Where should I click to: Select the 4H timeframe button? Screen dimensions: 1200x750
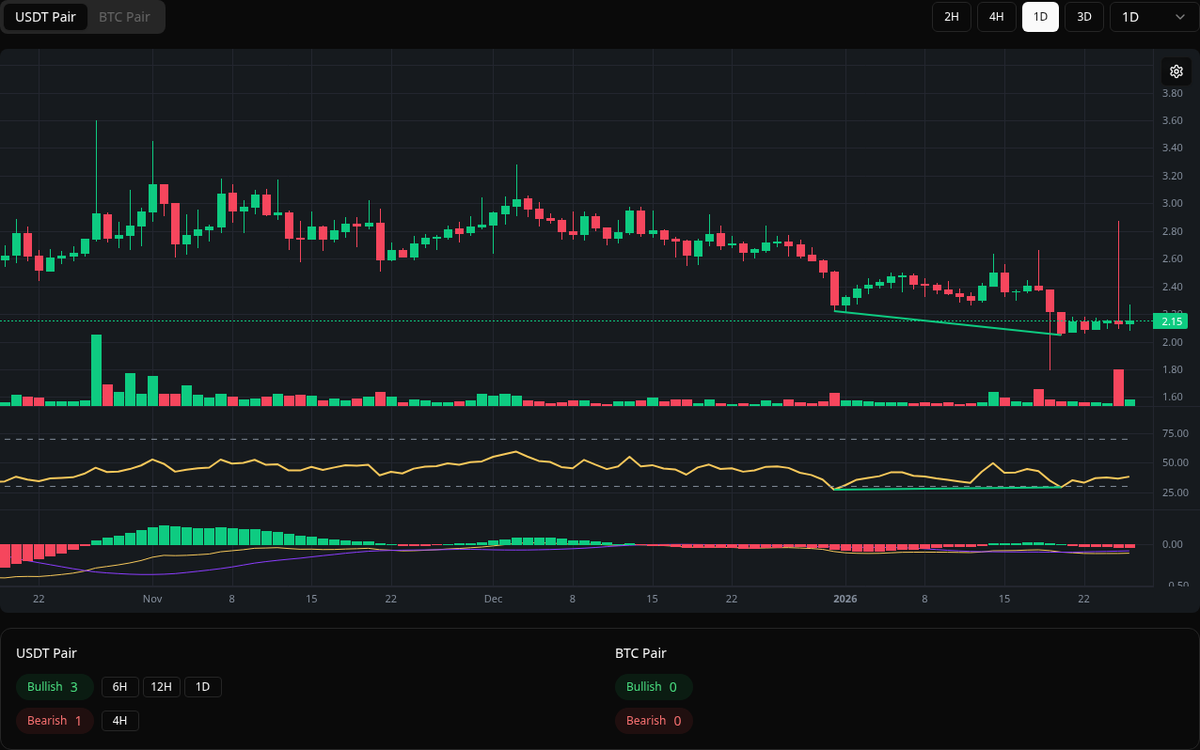point(996,17)
